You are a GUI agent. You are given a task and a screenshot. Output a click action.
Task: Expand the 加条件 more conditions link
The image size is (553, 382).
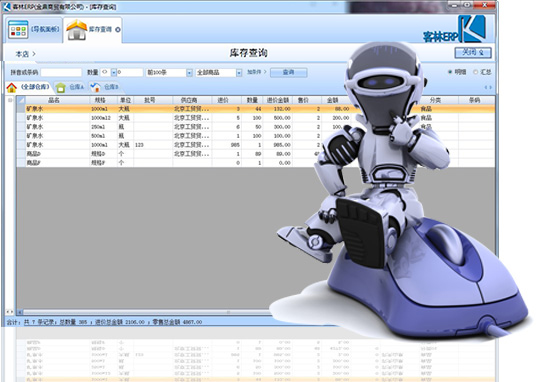pos(256,72)
